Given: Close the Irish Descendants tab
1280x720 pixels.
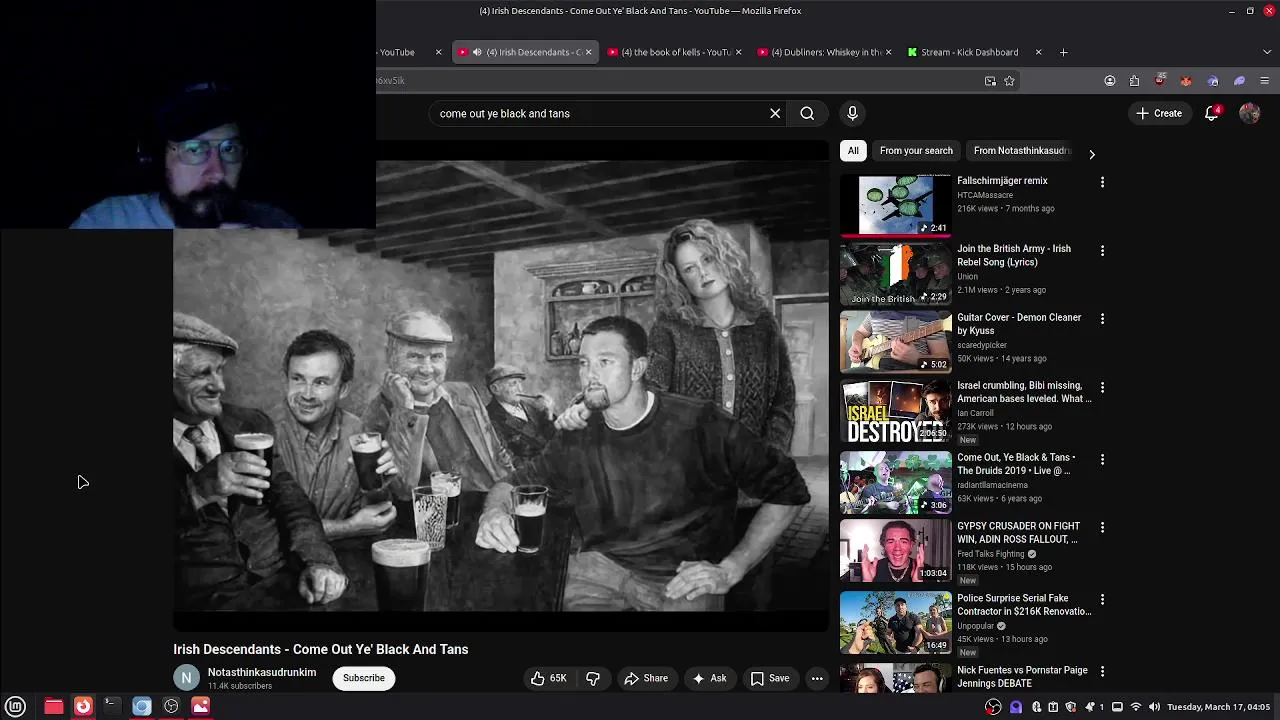Looking at the screenshot, I should [x=588, y=52].
